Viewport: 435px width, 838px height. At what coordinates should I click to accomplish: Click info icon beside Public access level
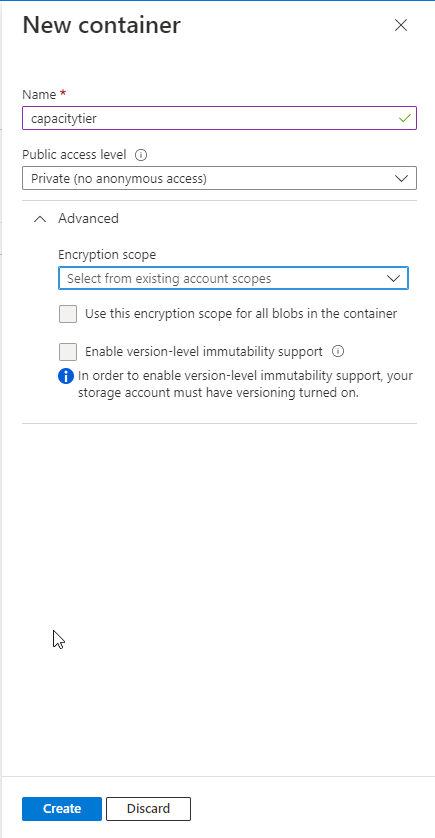pyautogui.click(x=141, y=155)
